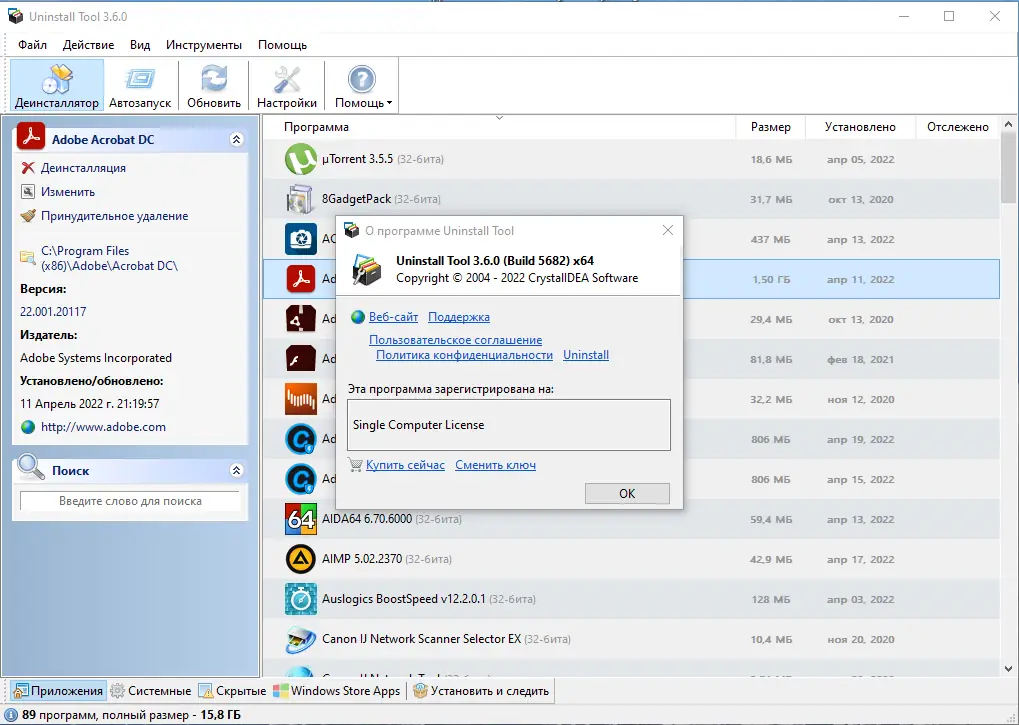This screenshot has height=725, width=1019.
Task: Collapse the Поиск search panel
Action: [x=236, y=470]
